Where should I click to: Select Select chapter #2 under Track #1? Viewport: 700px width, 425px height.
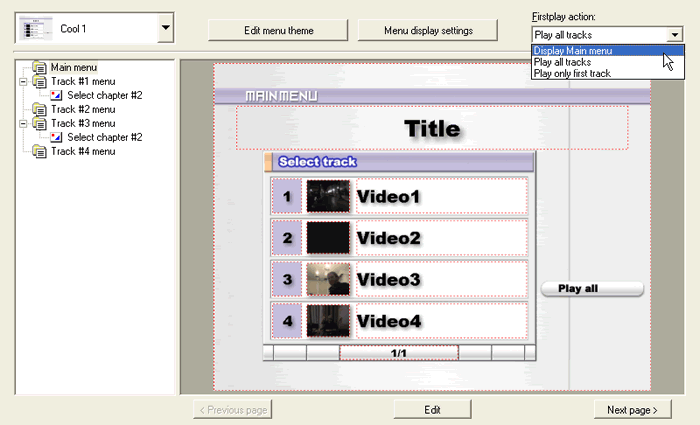(105, 96)
